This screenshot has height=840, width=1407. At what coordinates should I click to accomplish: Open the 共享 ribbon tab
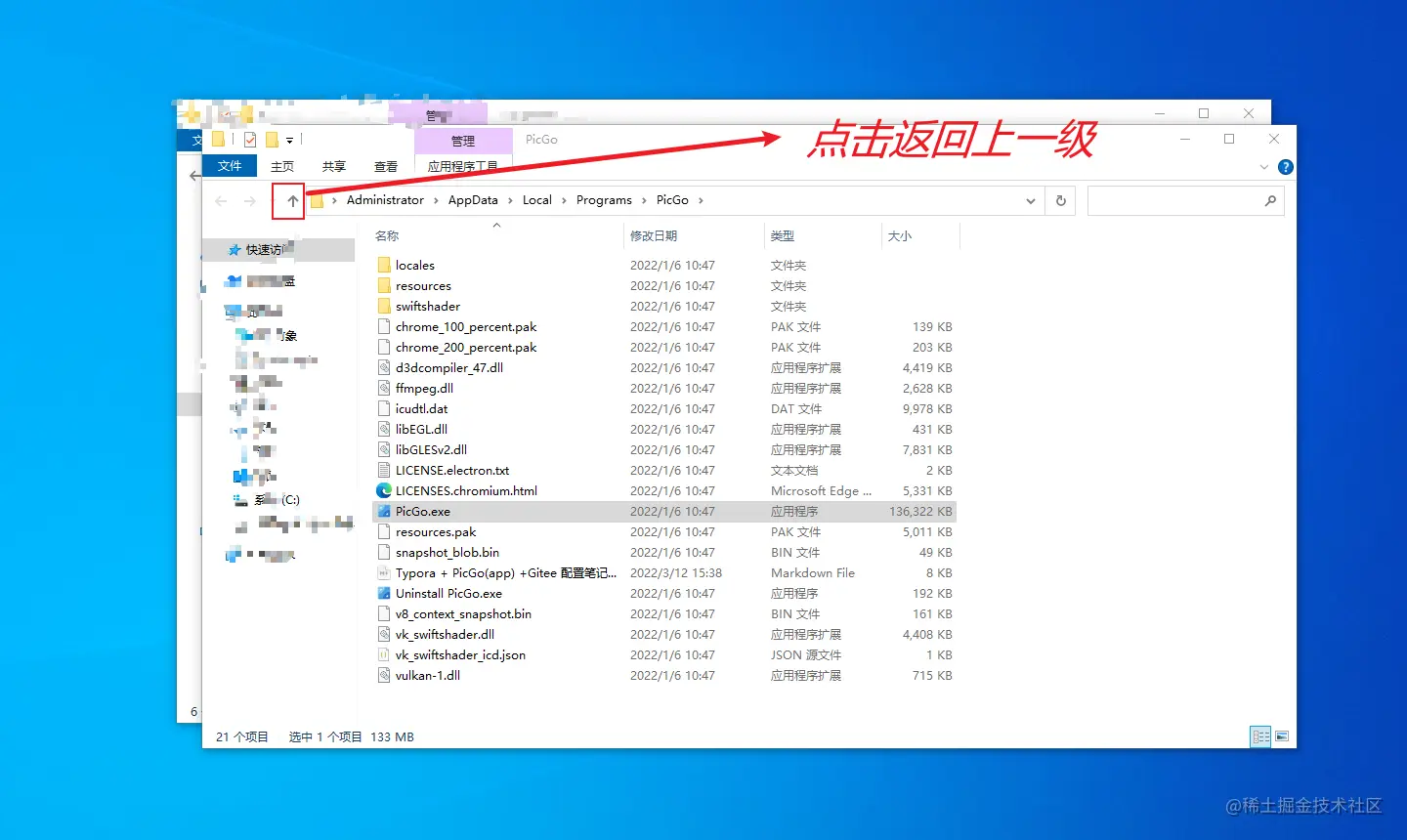pos(334,167)
